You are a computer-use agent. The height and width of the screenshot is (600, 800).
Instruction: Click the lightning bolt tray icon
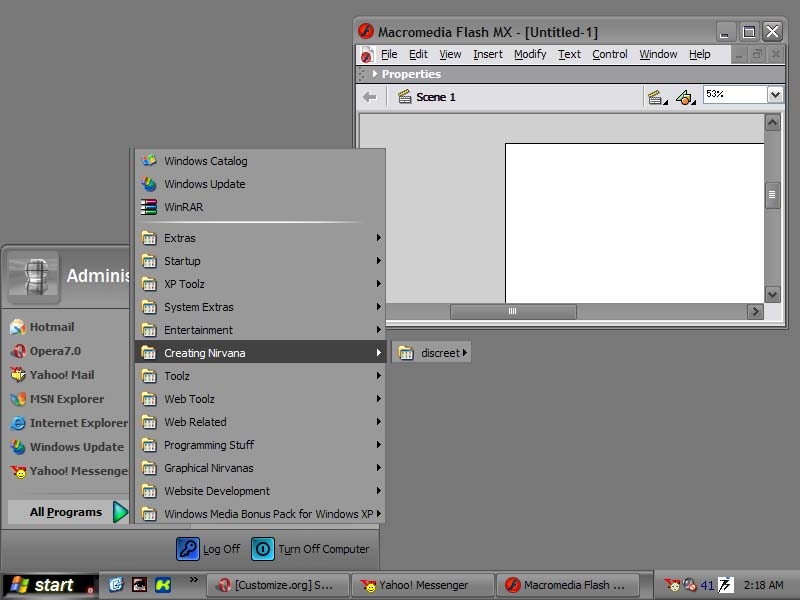coord(725,585)
